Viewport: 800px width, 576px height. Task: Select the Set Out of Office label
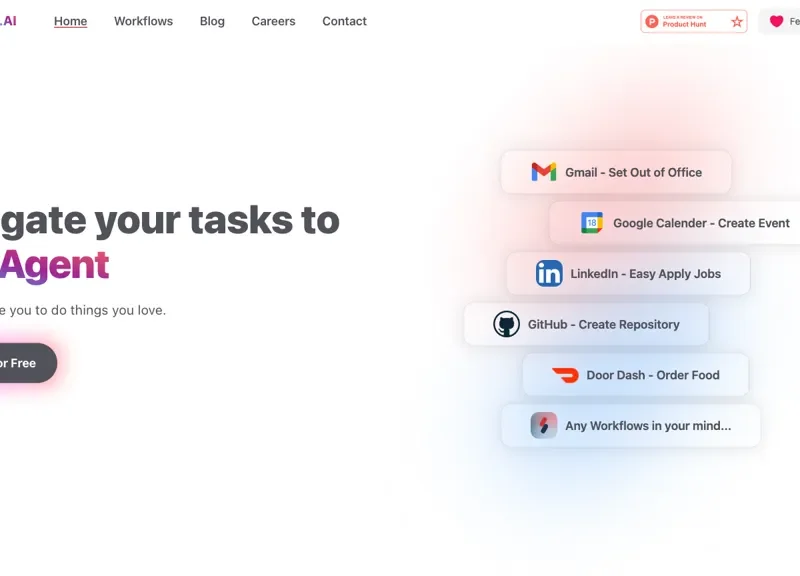[x=654, y=172]
